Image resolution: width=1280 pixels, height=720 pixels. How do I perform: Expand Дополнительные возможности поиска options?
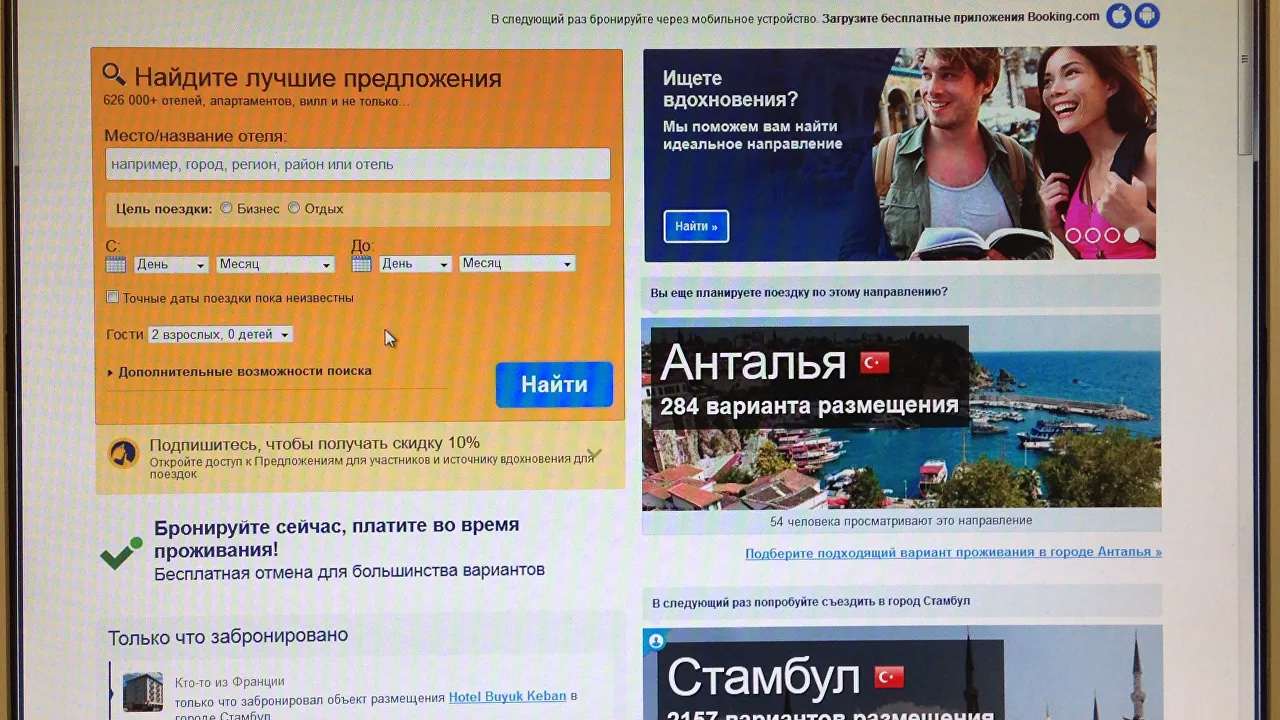[239, 371]
